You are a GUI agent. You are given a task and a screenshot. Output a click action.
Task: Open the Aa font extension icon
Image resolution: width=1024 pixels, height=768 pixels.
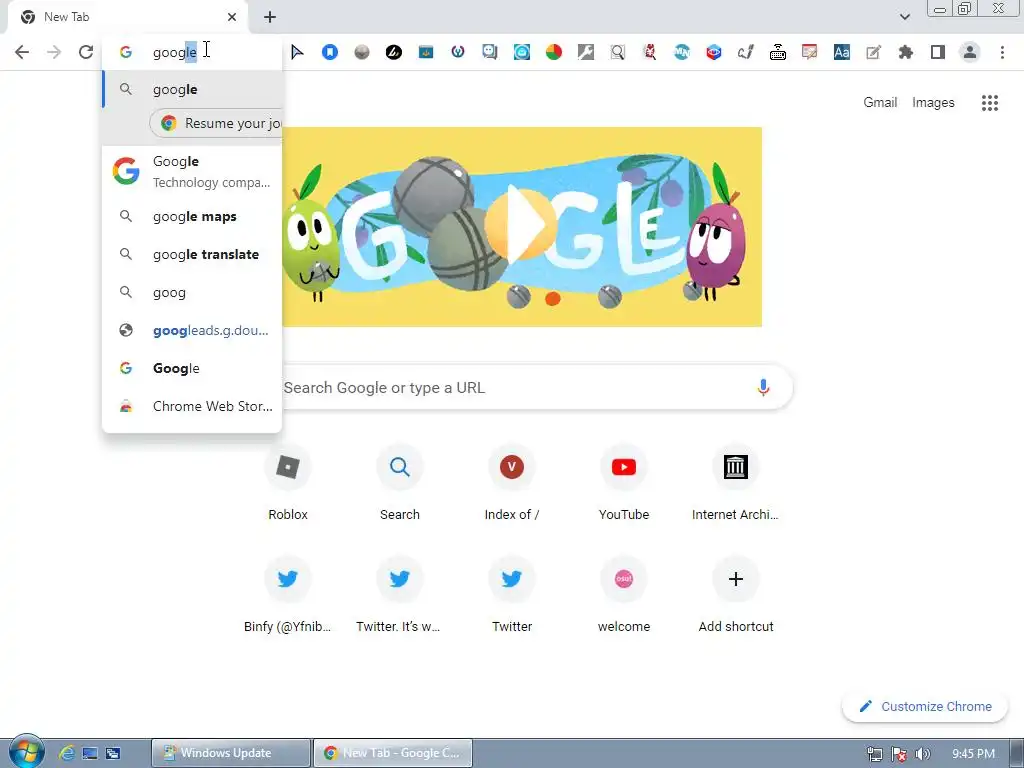click(x=842, y=52)
